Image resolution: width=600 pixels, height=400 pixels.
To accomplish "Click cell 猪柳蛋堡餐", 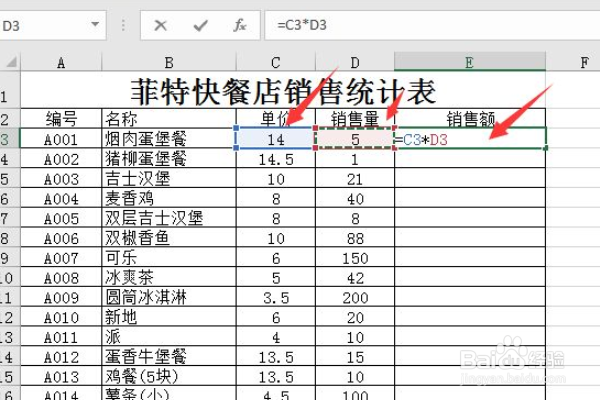I will coord(169,159).
